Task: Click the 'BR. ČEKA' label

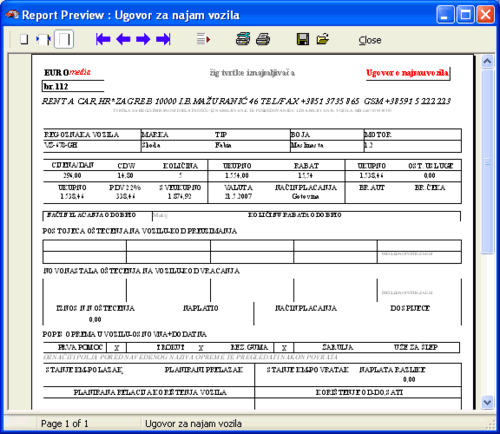Action: click(430, 188)
